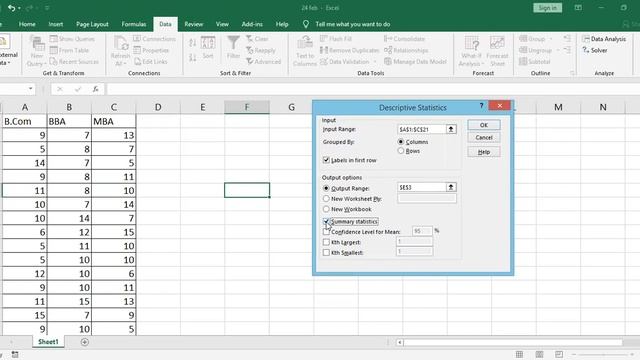The height and width of the screenshot is (360, 640).
Task: Open the Name Box dropdown arrow
Action: (x=31, y=89)
